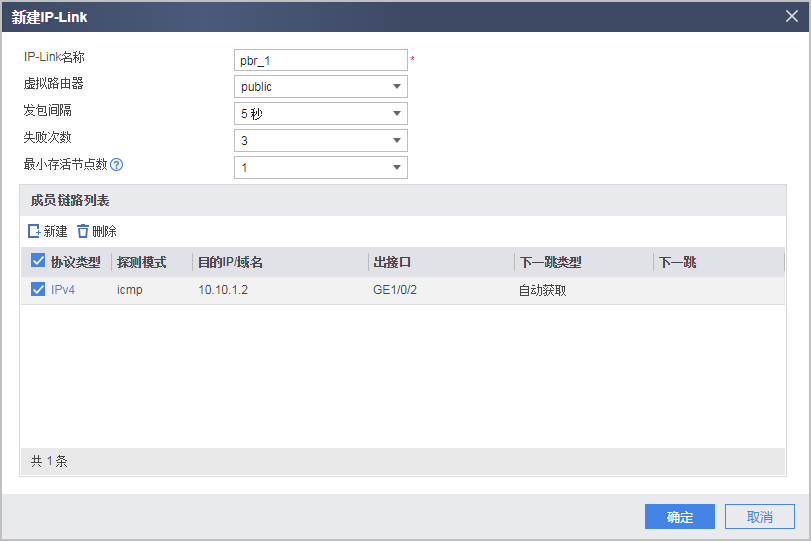
Task: Toggle the select-all checkbox in table header
Action: [38, 262]
